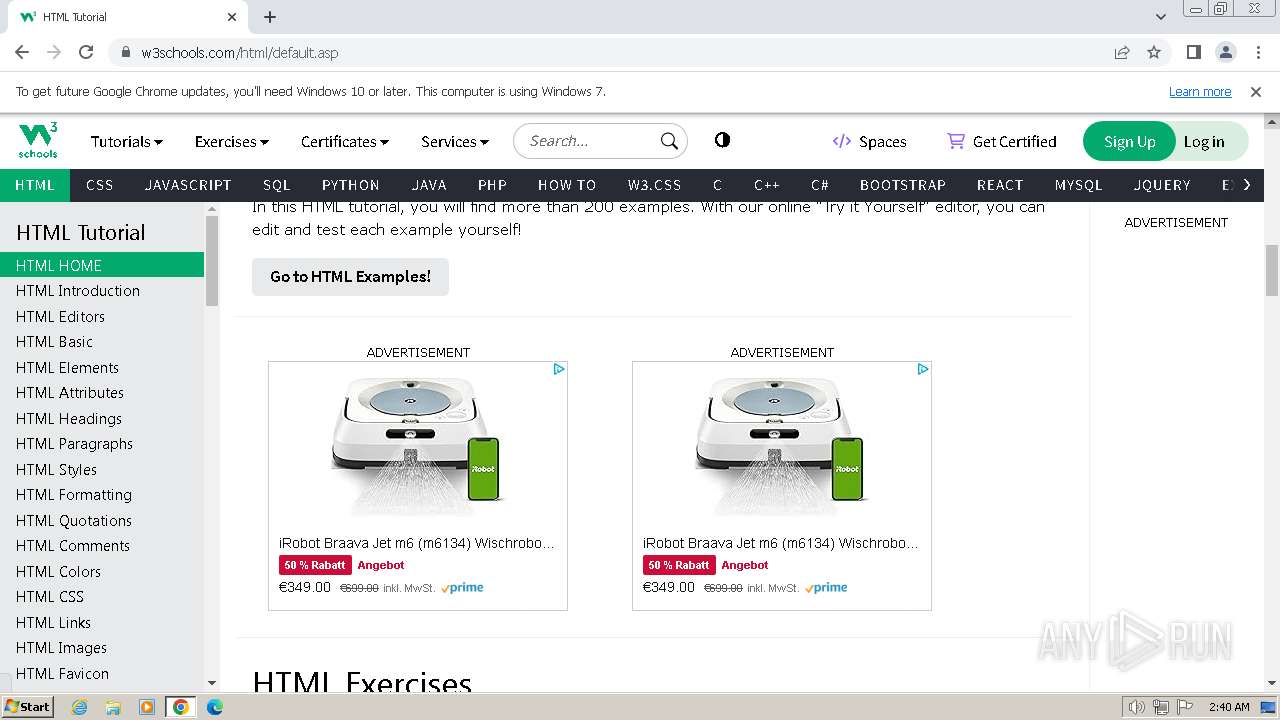Toggle dark mode contrast icon

coord(722,140)
